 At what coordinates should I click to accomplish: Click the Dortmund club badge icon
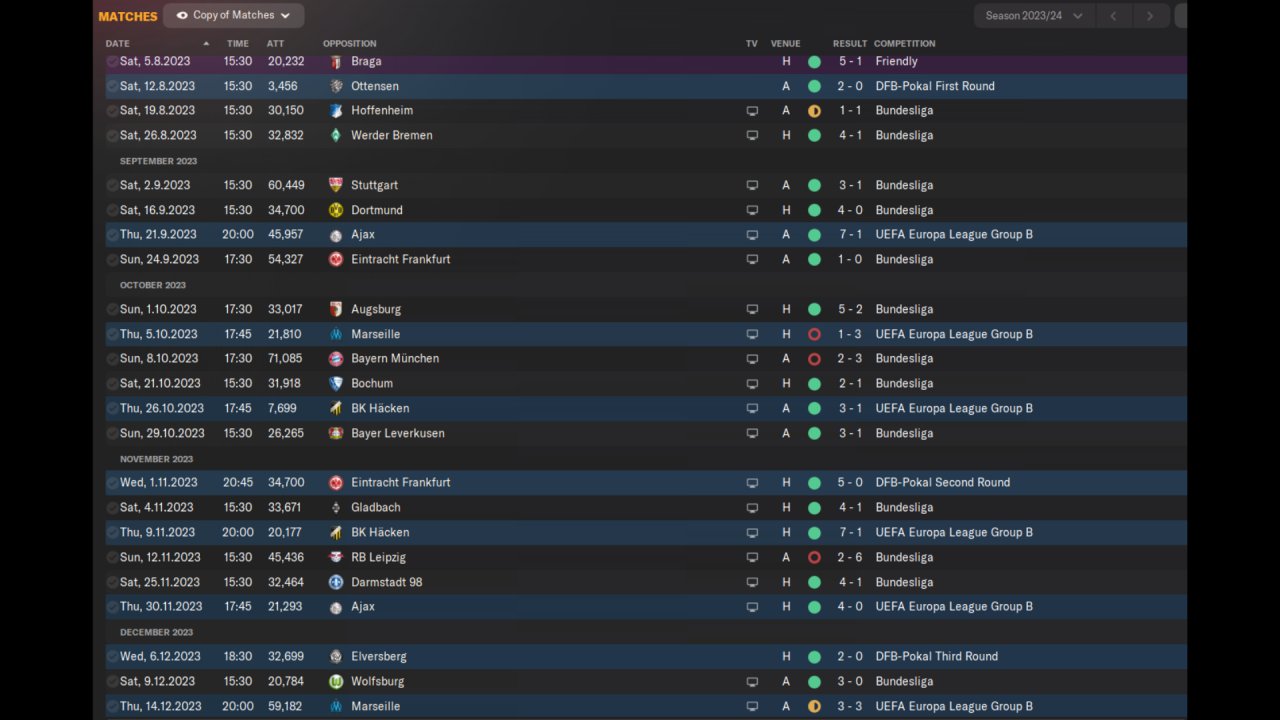coord(336,210)
